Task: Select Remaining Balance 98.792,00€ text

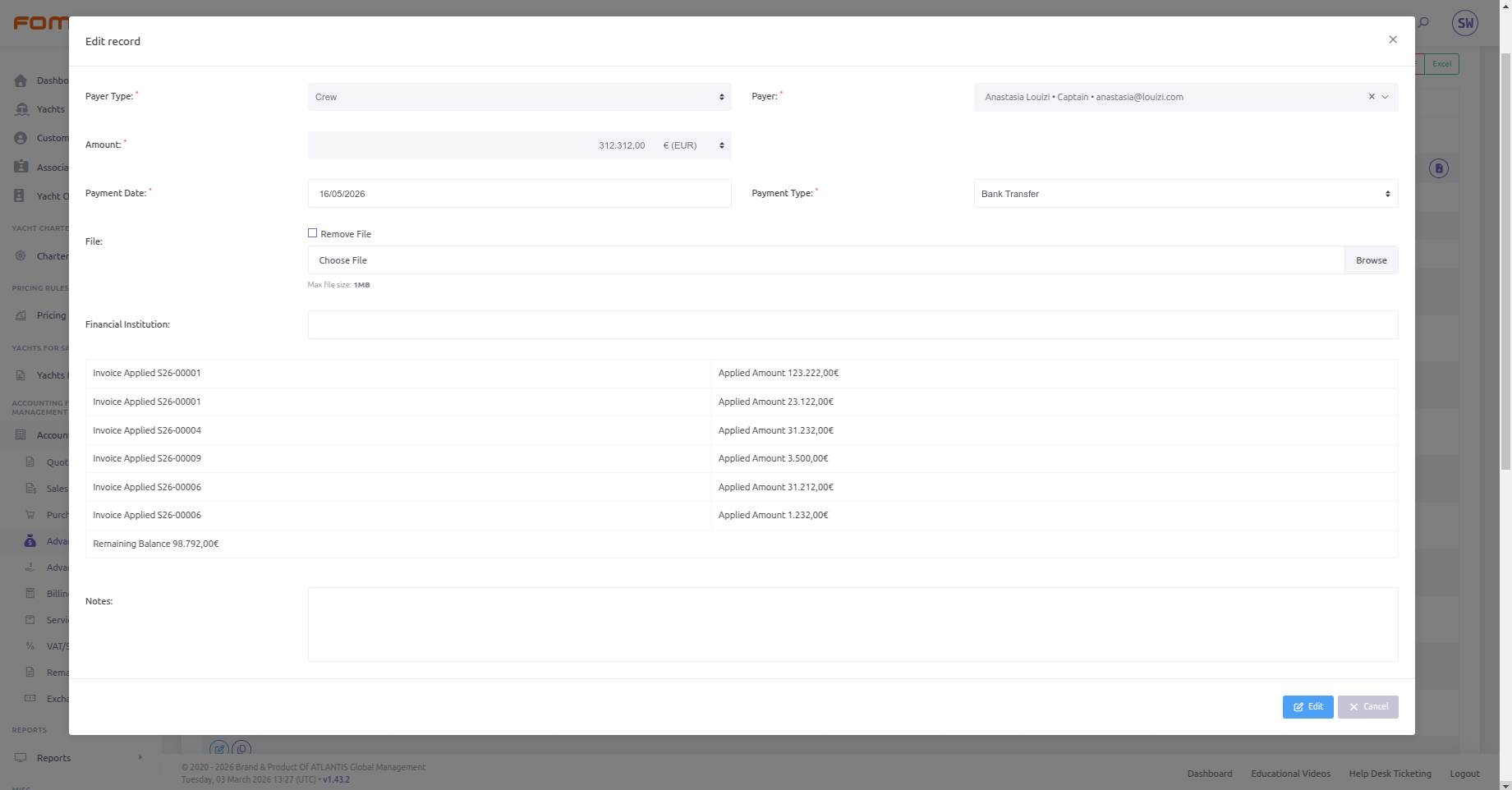Action: click(x=156, y=544)
